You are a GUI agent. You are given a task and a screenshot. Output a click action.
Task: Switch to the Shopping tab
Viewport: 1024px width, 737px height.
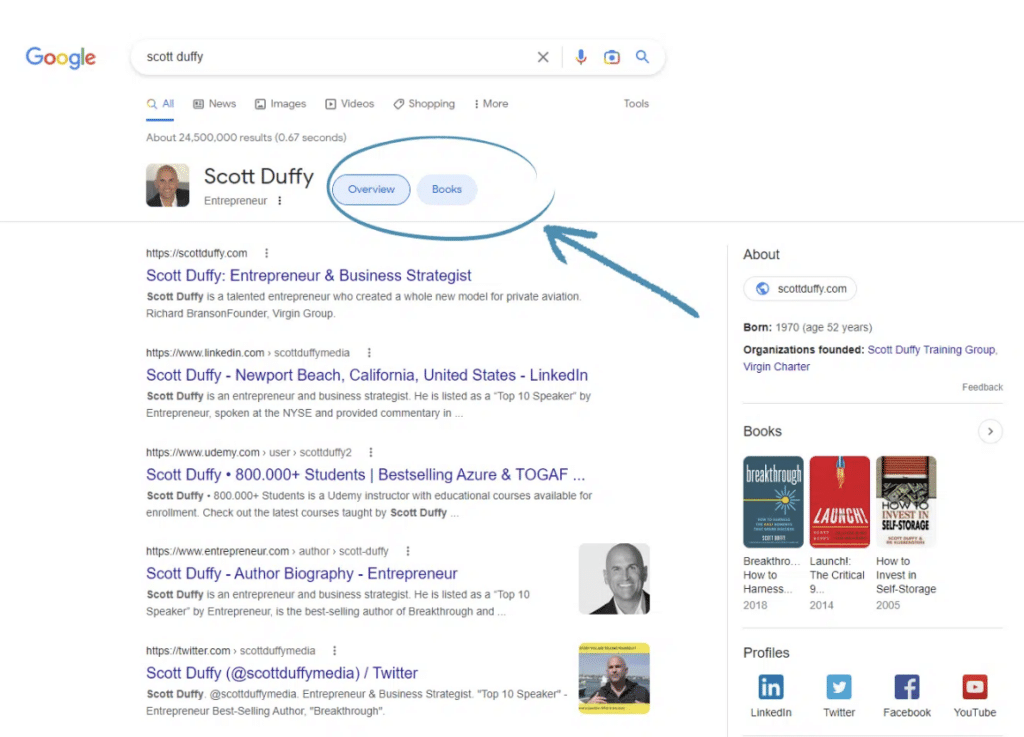424,104
